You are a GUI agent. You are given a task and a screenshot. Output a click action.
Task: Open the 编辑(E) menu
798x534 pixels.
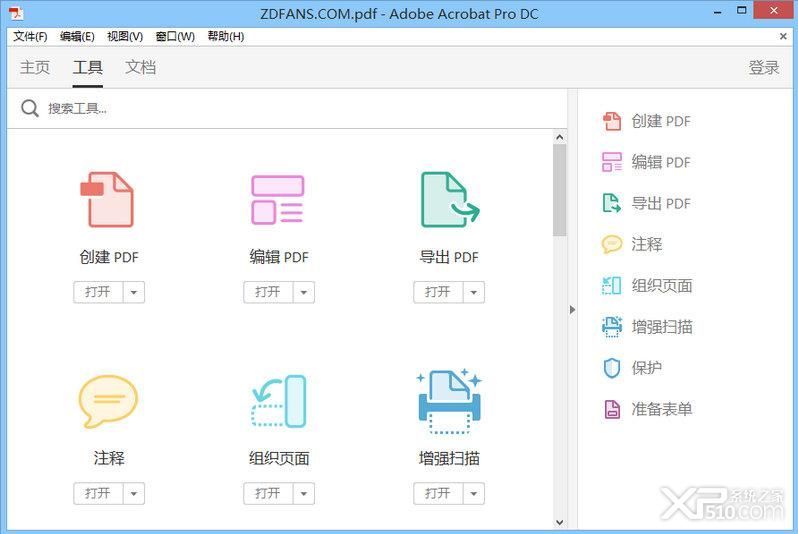(77, 37)
